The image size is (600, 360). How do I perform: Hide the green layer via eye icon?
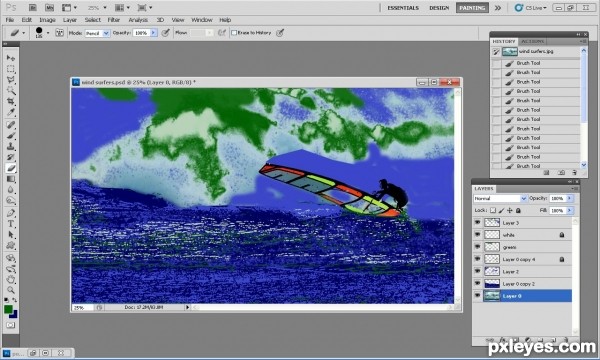point(477,247)
